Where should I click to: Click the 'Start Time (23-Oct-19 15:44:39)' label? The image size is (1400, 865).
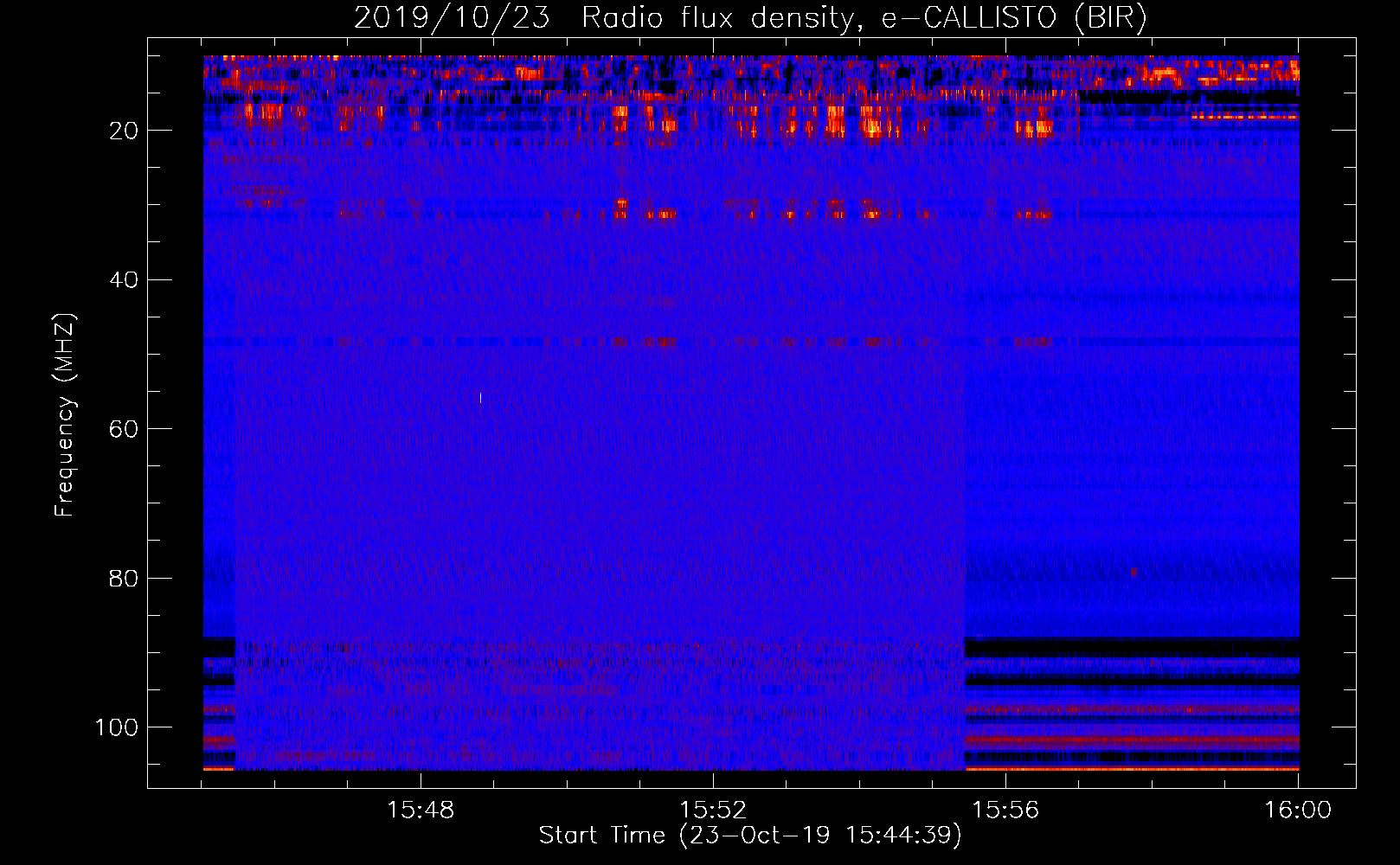pyautogui.click(x=750, y=836)
